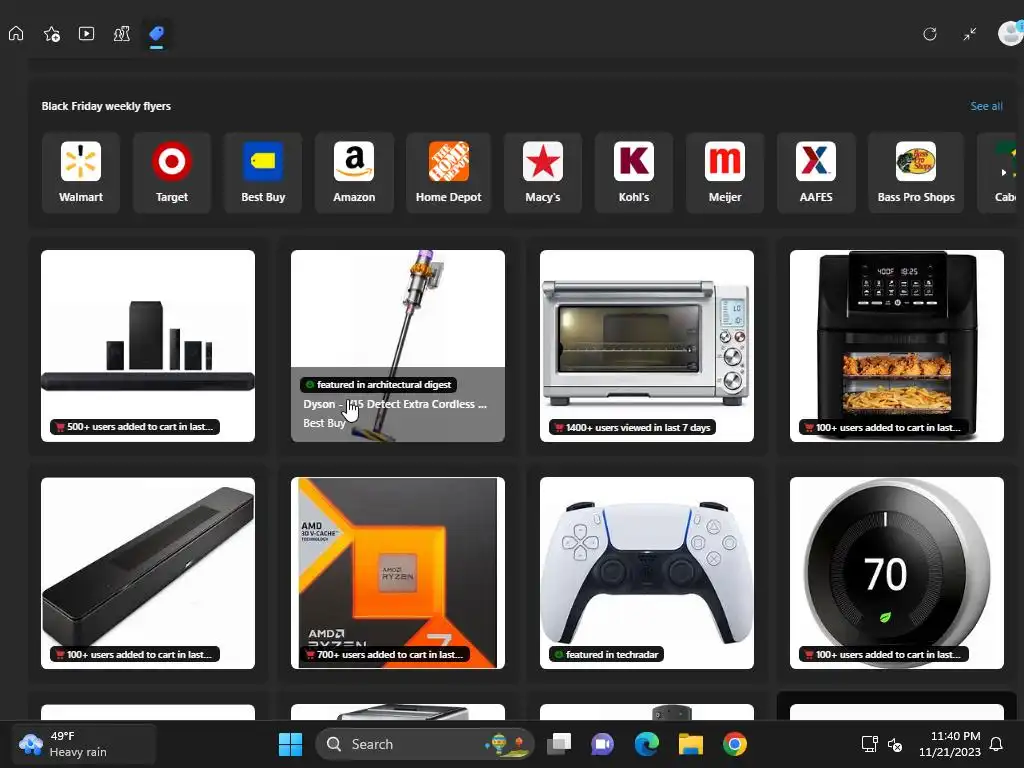Open the AMD Ryzen processor card
The height and width of the screenshot is (768, 1024).
[398, 573]
